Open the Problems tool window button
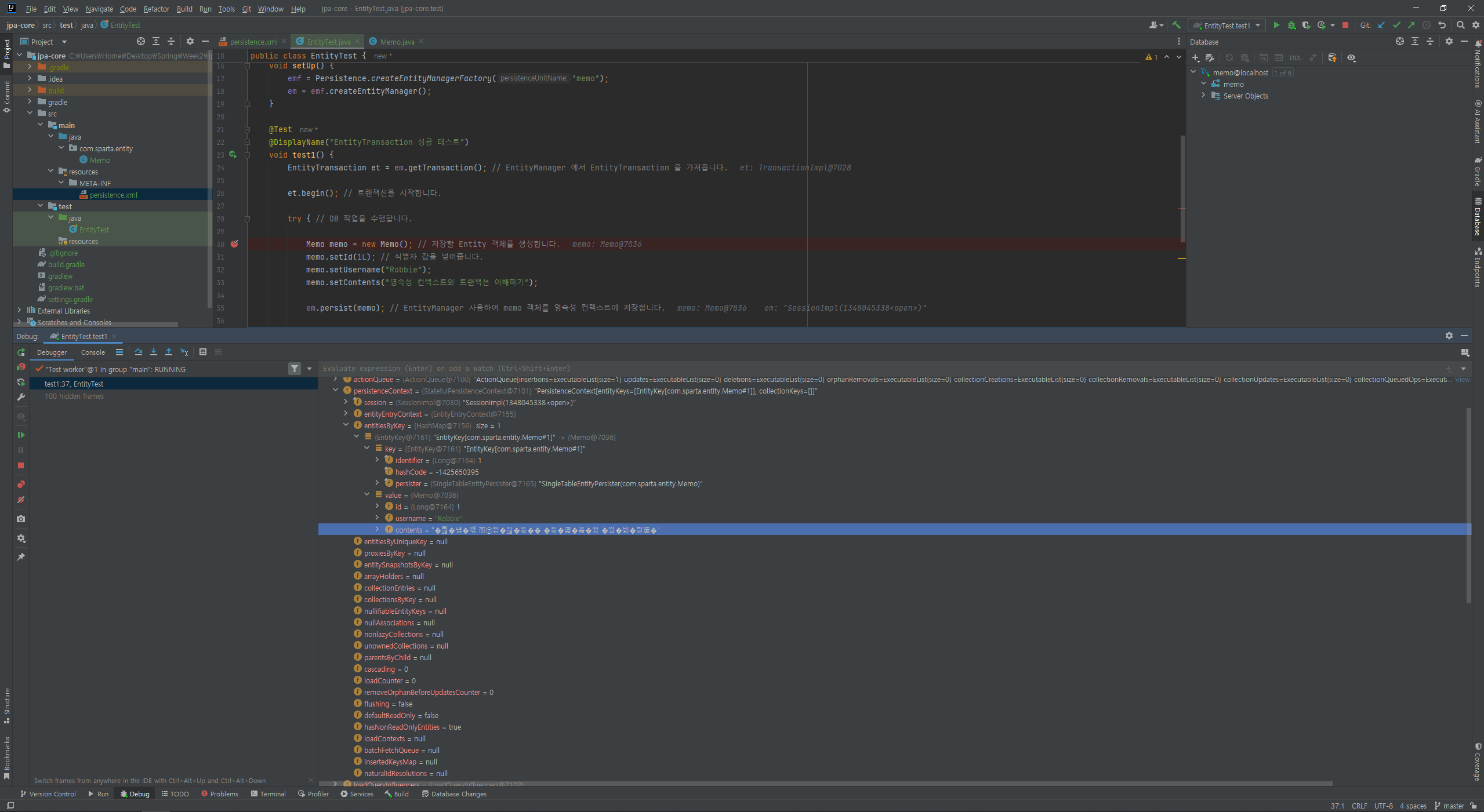 tap(220, 794)
